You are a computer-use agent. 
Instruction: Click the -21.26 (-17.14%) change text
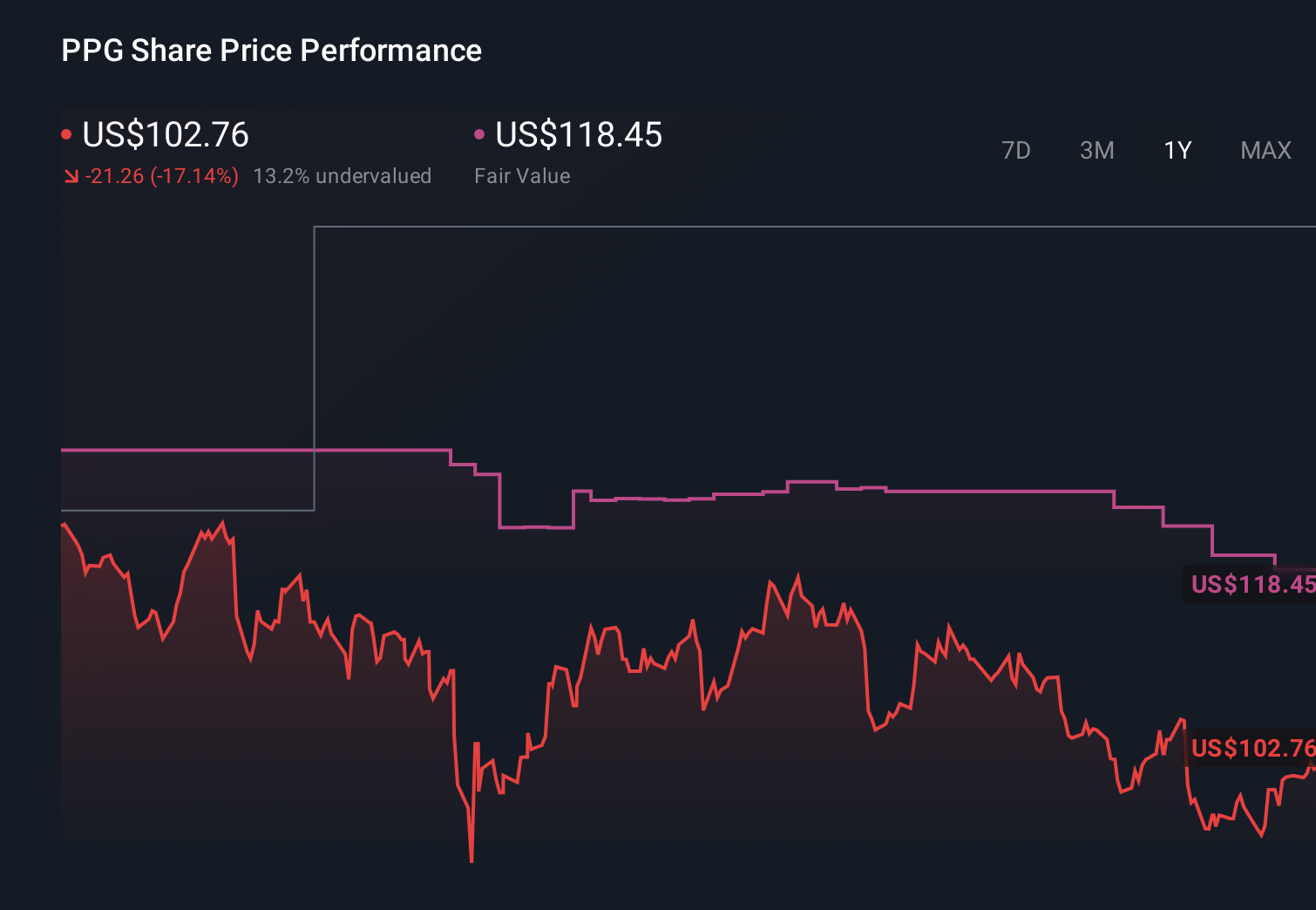163,176
